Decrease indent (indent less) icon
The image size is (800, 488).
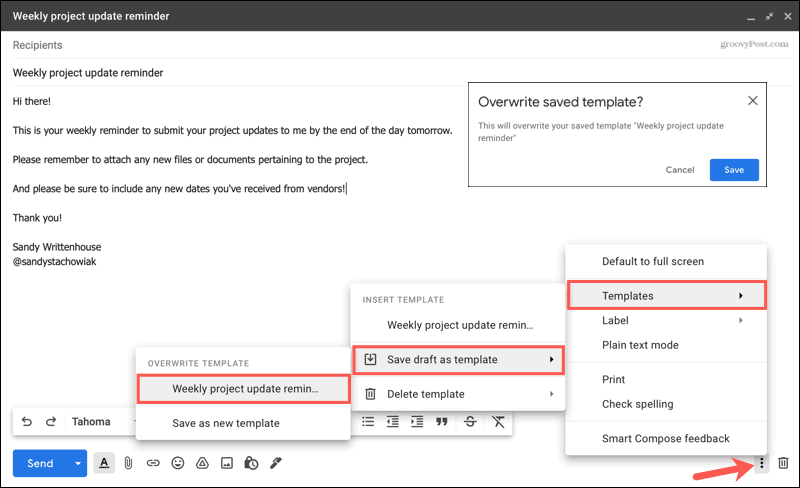click(x=392, y=422)
